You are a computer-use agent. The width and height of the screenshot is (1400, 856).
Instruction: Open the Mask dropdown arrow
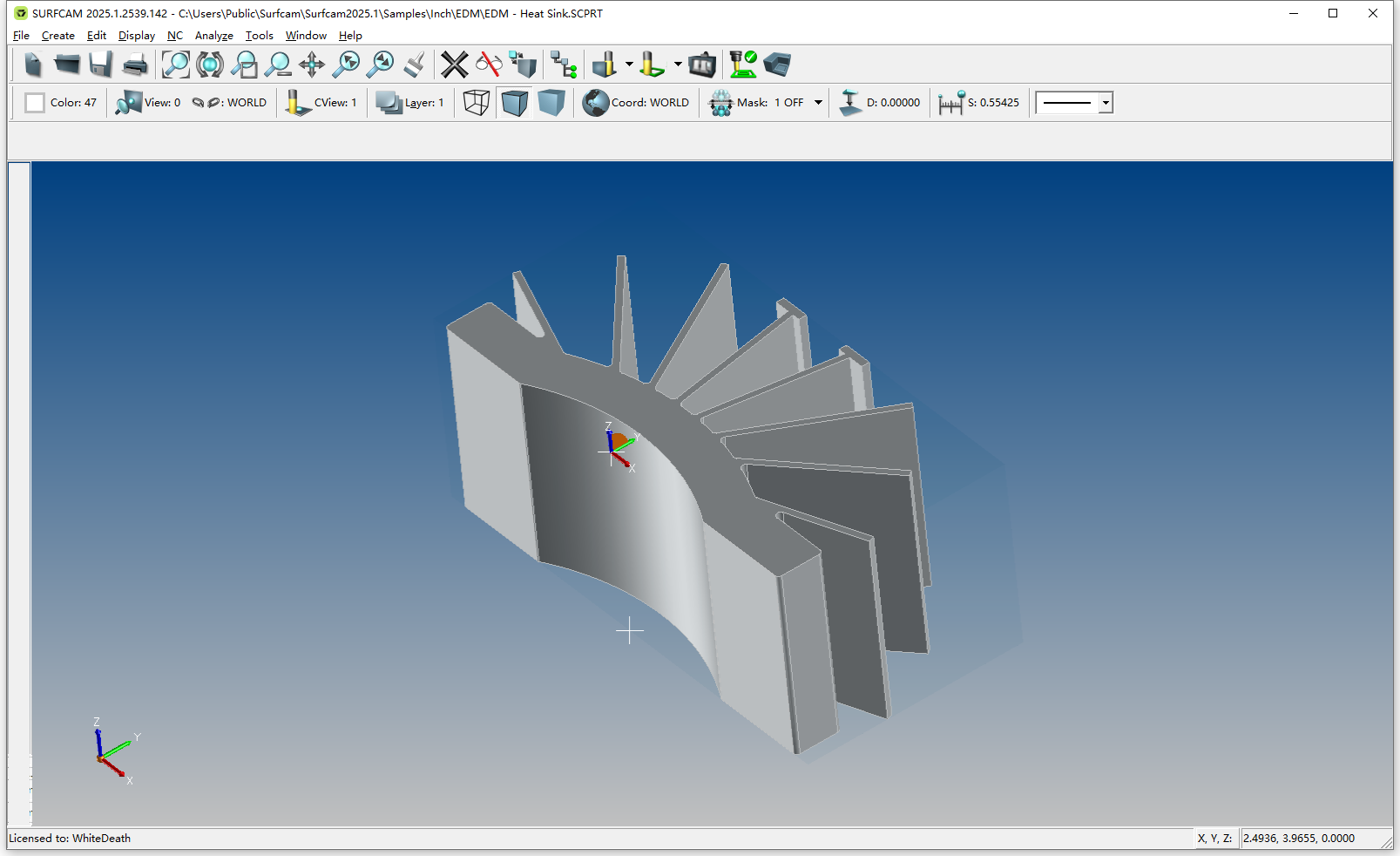tap(818, 103)
